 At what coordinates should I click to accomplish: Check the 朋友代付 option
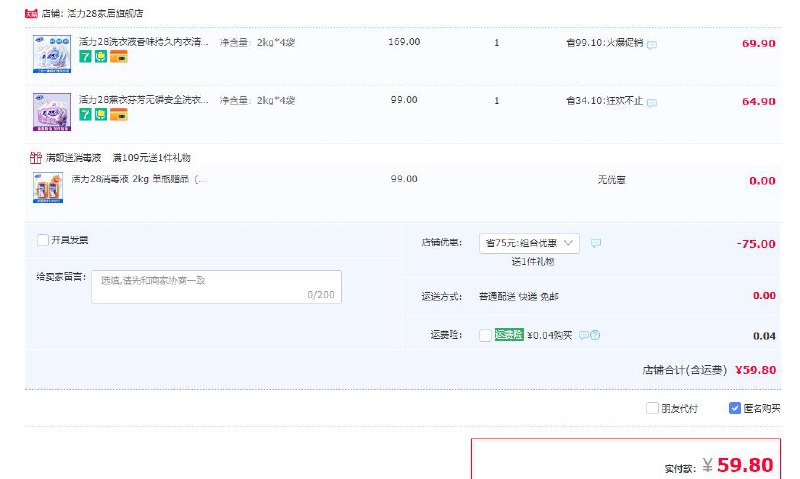coord(652,408)
